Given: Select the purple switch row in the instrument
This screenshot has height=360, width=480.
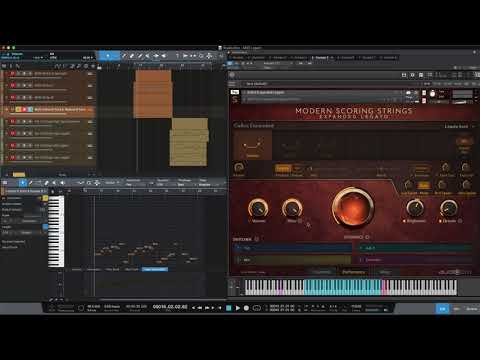Looking at the screenshot, I should (415, 260).
